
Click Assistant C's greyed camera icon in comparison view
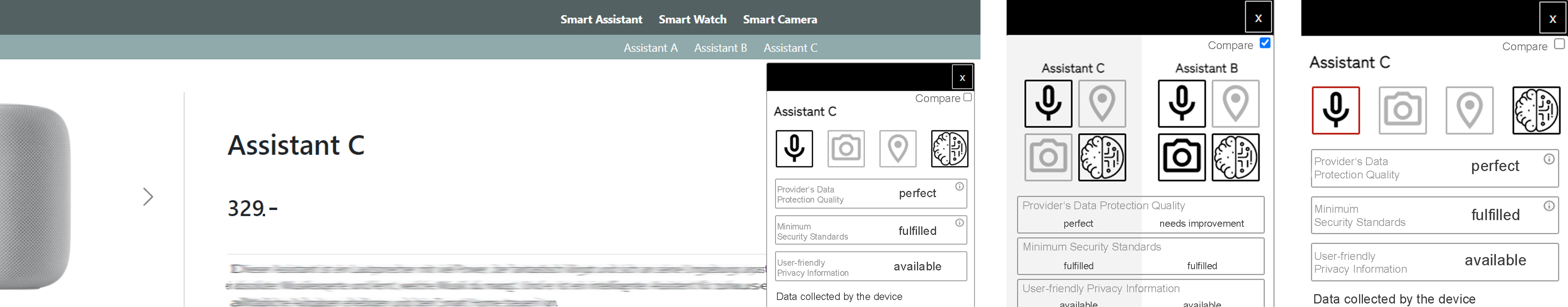(1048, 157)
